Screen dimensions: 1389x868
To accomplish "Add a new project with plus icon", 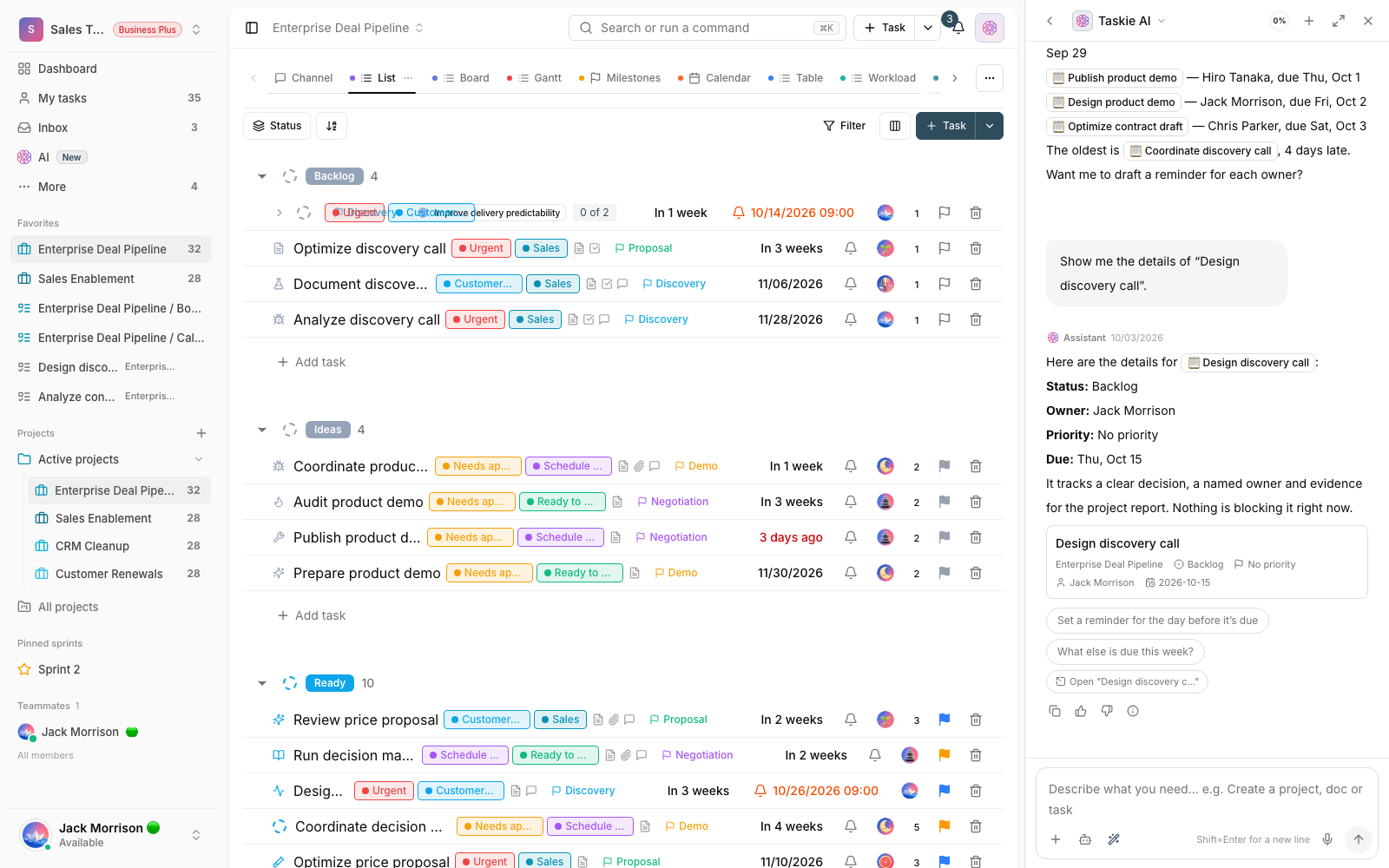I will click(201, 433).
